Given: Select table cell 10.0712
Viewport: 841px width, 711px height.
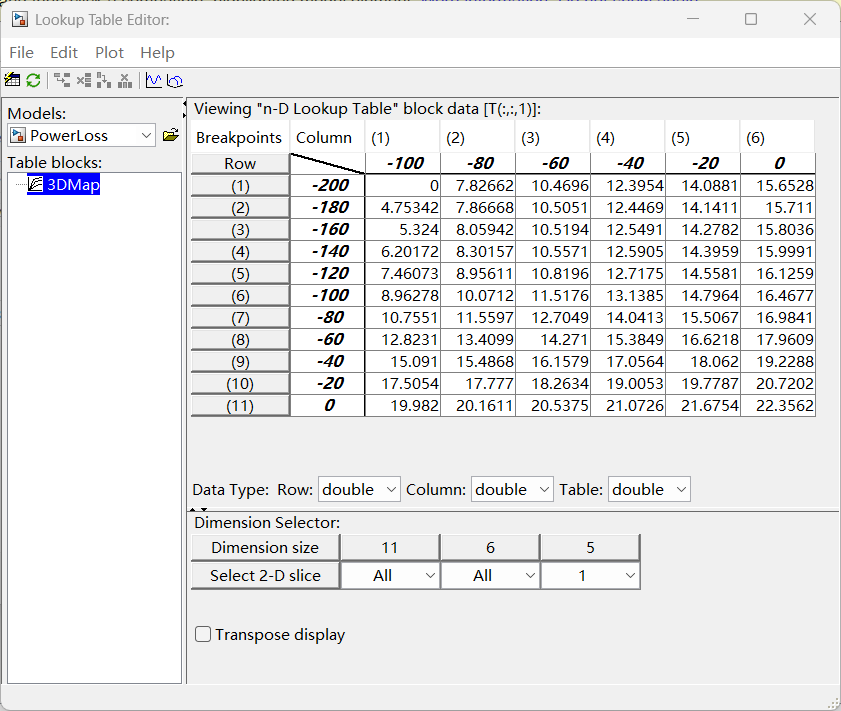Looking at the screenshot, I should (x=478, y=295).
